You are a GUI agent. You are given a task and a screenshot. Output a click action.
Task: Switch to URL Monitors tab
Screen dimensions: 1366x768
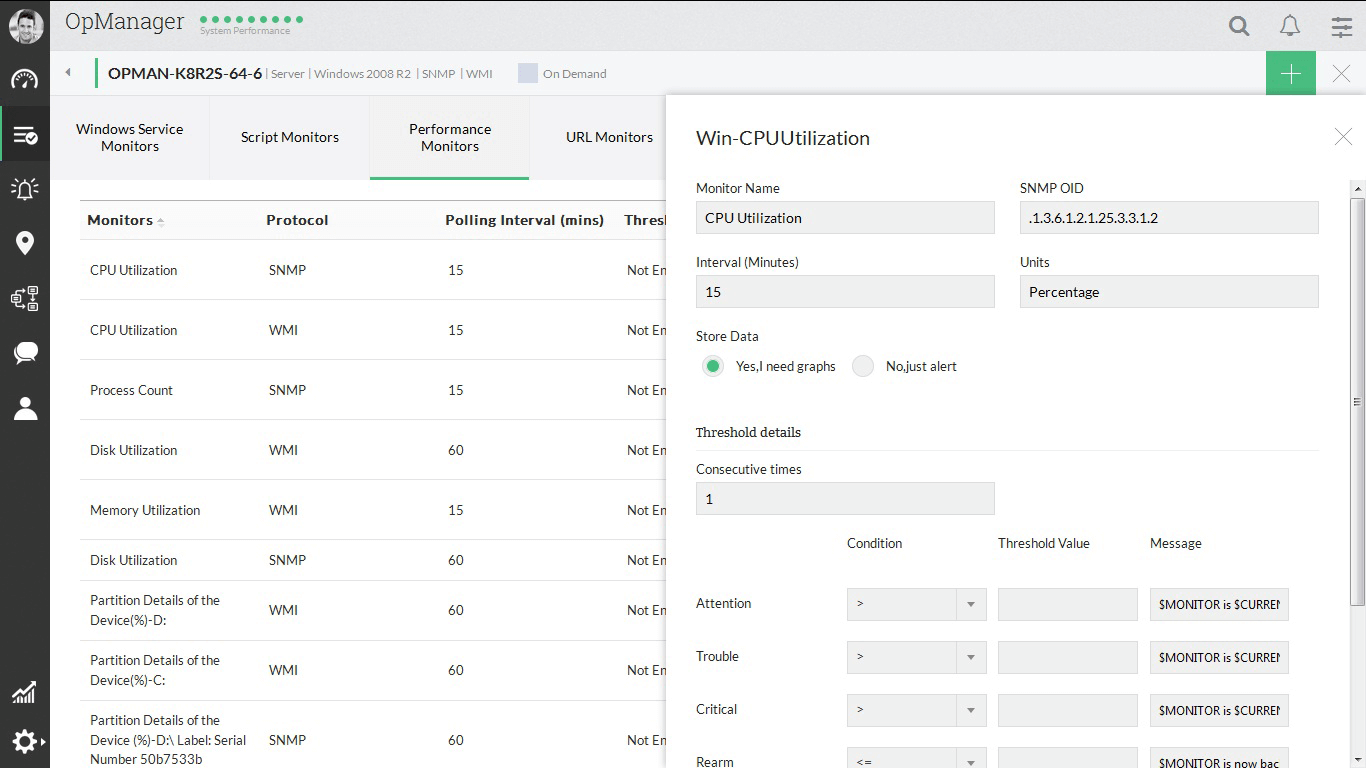[609, 138]
